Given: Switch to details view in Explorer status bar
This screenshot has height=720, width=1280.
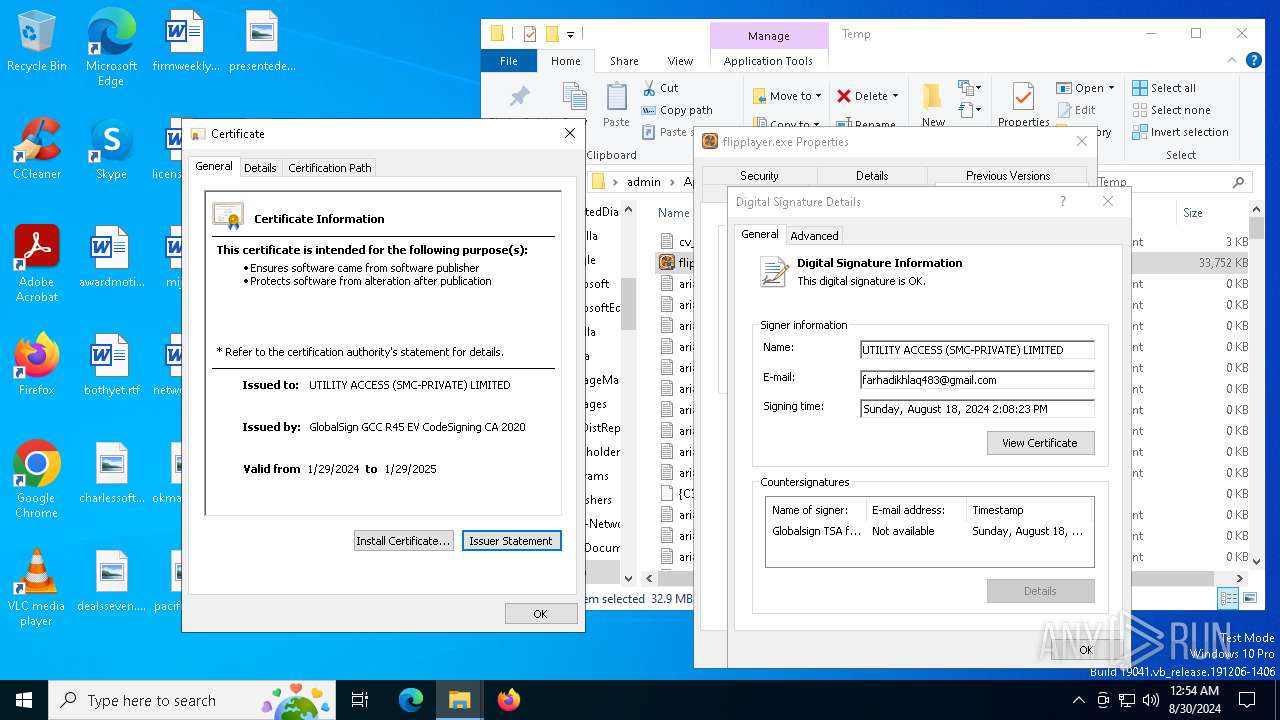Looking at the screenshot, I should coord(1227,598).
